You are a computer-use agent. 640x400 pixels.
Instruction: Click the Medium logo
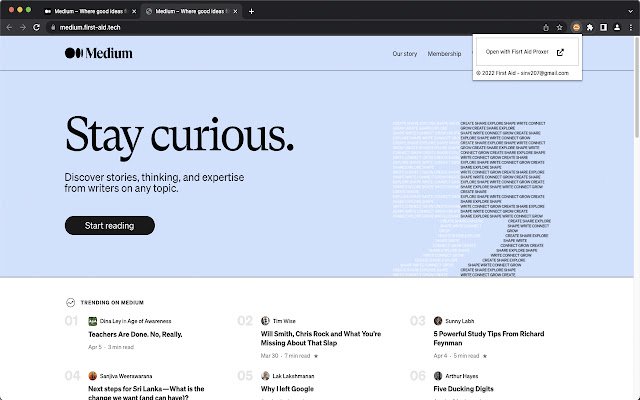[98, 53]
